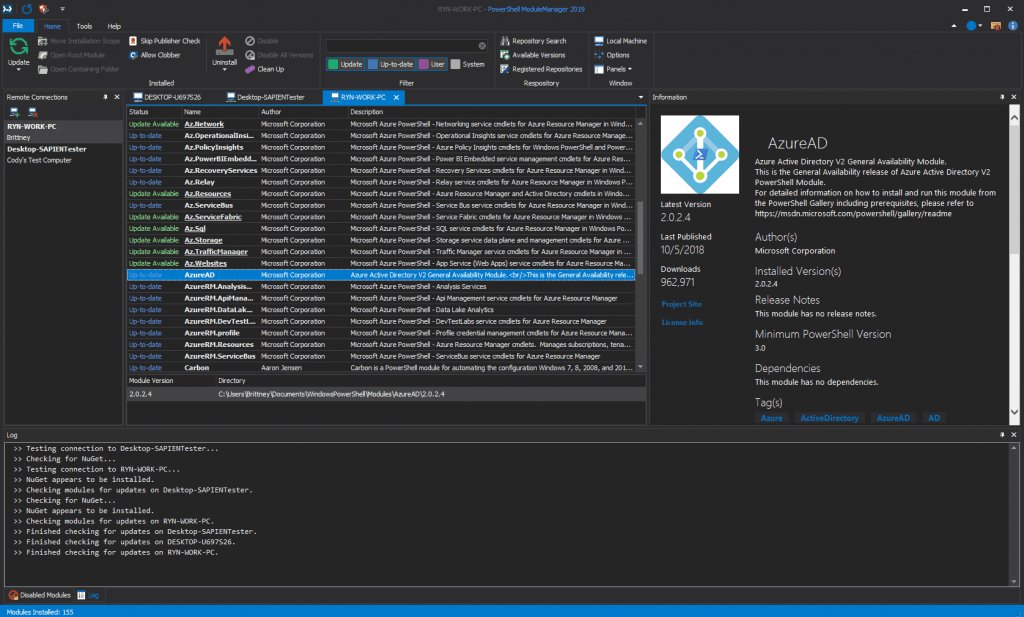Toggle Skip Publisher Check
1024x617 pixels.
pyautogui.click(x=165, y=40)
